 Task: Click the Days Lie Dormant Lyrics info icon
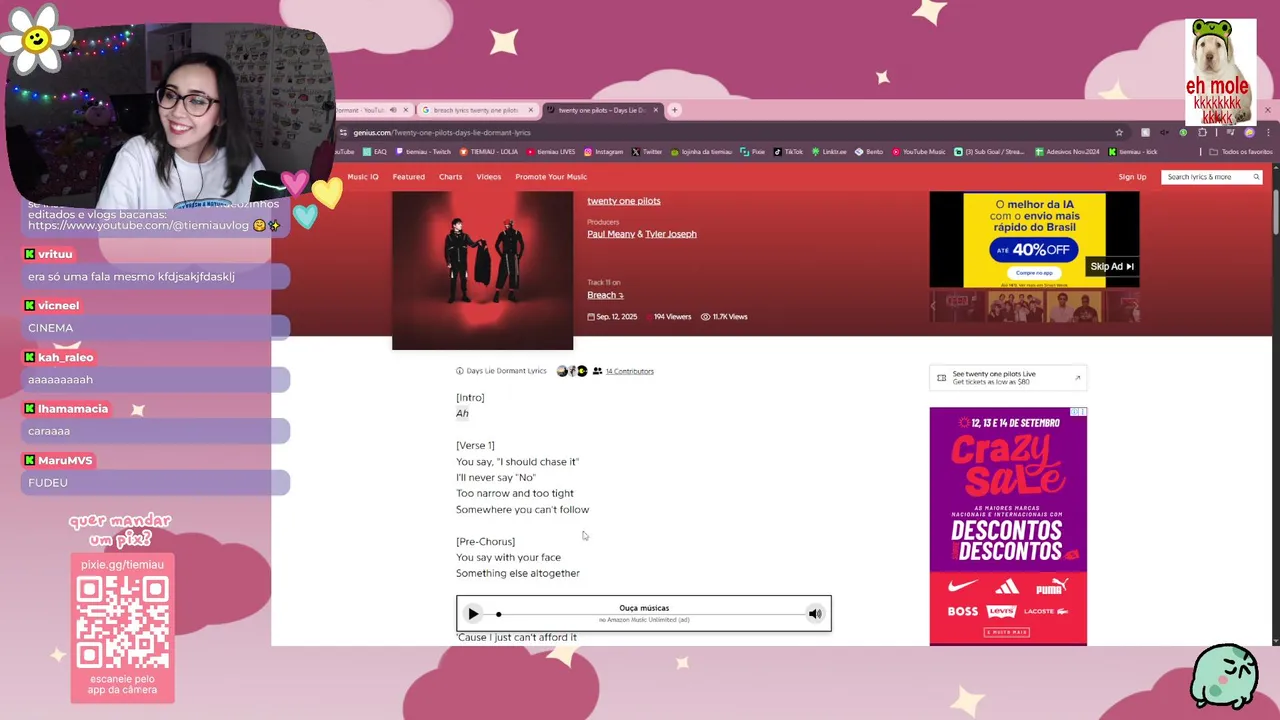pos(460,371)
